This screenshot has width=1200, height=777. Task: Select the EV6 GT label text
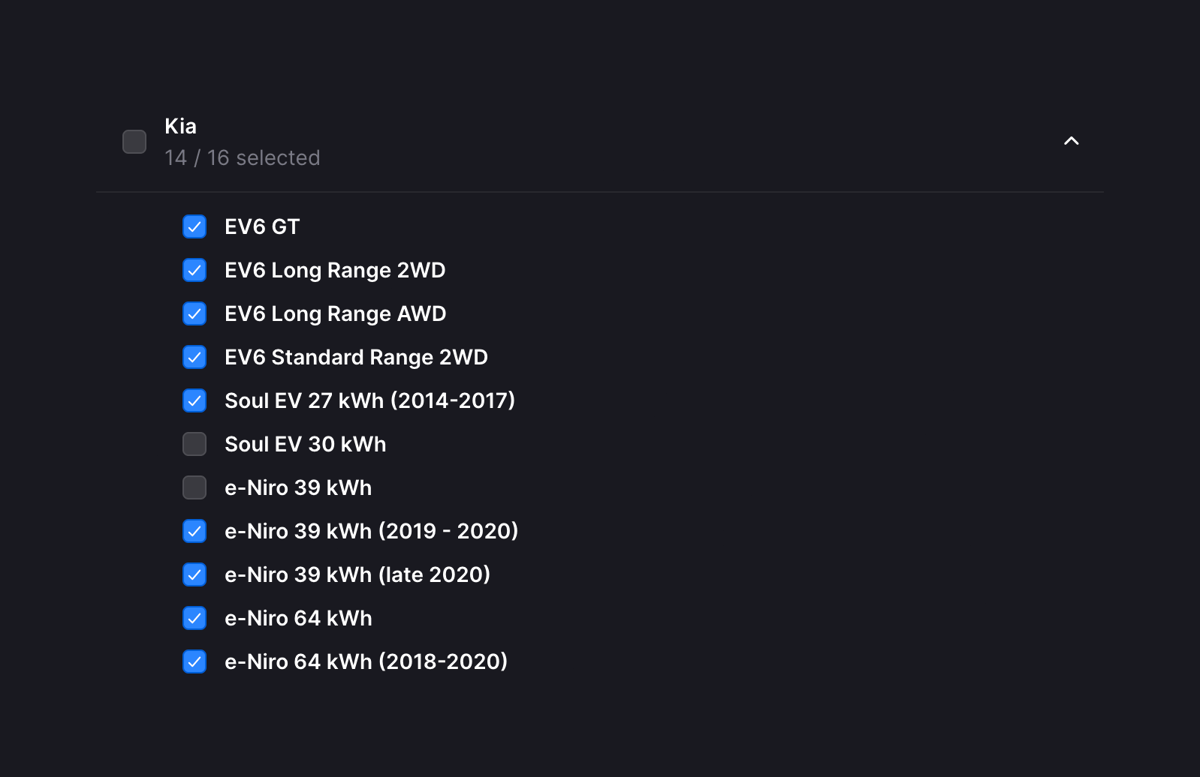click(x=260, y=227)
